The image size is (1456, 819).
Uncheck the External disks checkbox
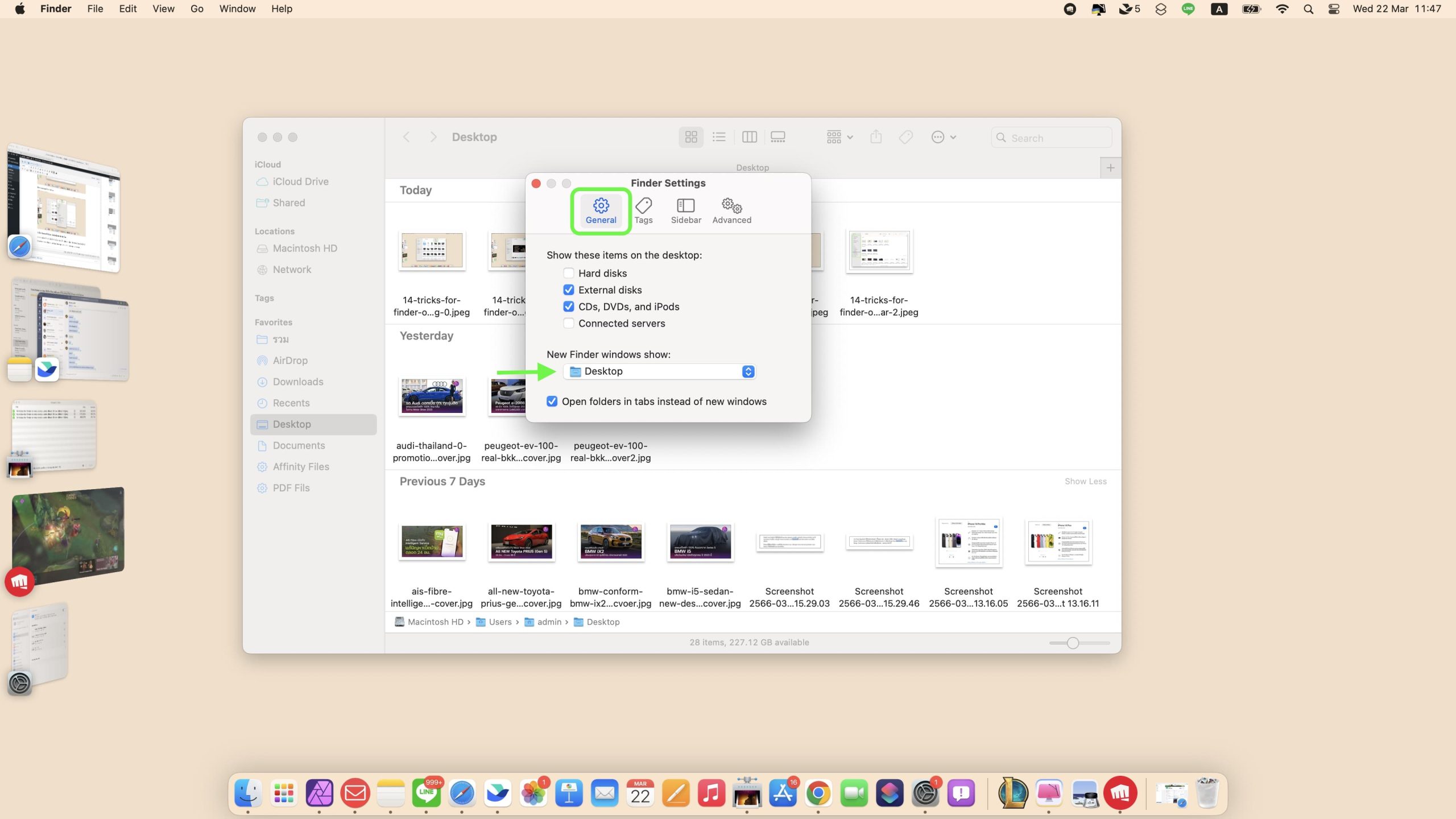pyautogui.click(x=568, y=290)
